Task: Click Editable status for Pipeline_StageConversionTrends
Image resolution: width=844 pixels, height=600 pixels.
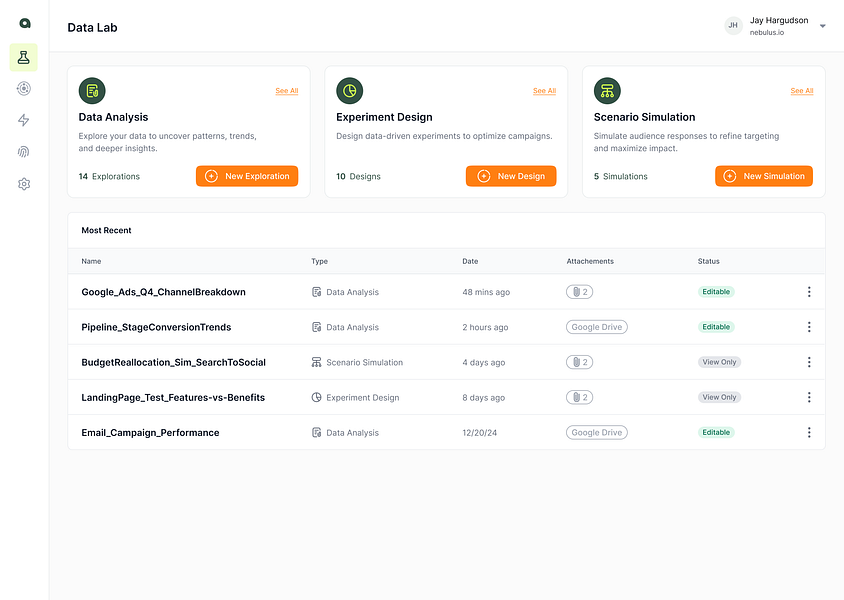Action: point(716,327)
